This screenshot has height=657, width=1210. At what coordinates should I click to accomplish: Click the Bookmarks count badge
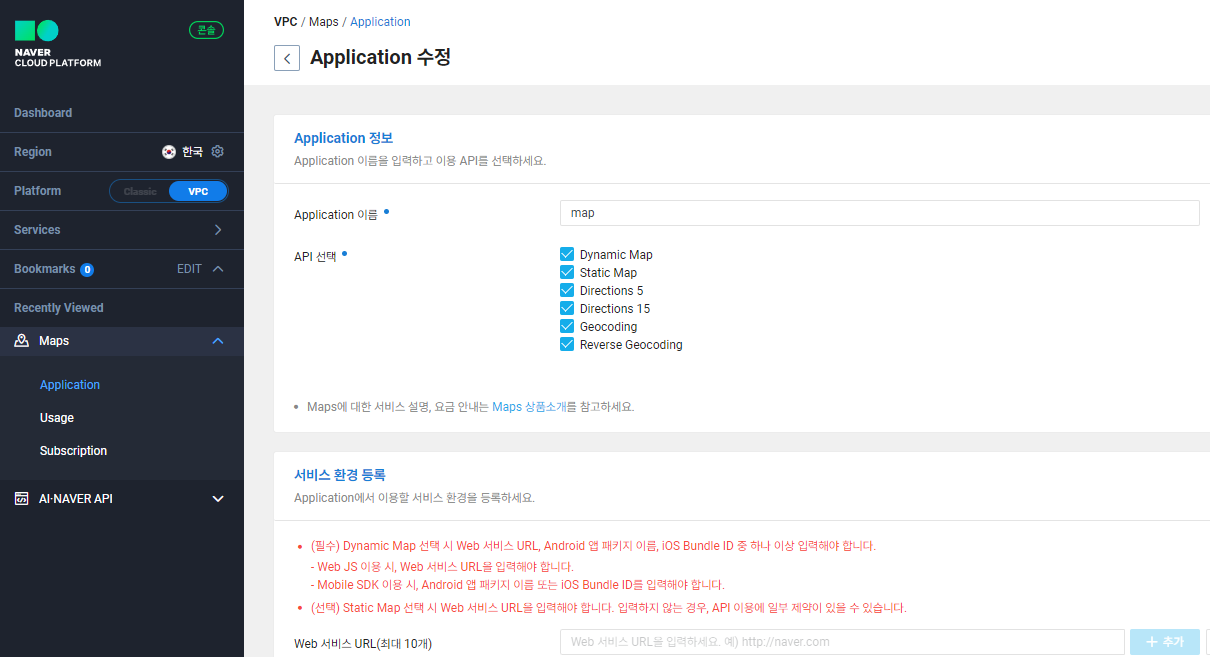[87, 270]
